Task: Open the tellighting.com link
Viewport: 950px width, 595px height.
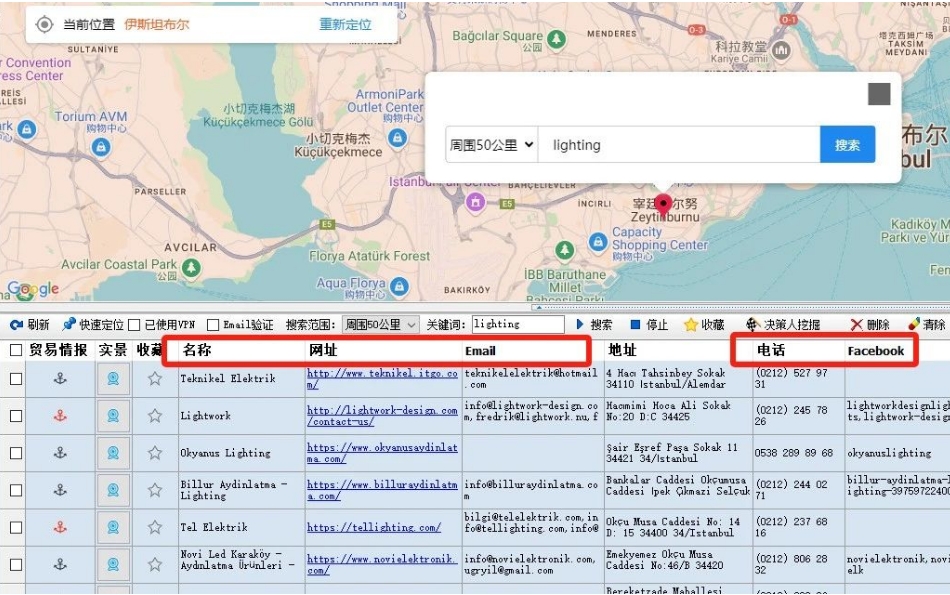Action: coord(374,527)
